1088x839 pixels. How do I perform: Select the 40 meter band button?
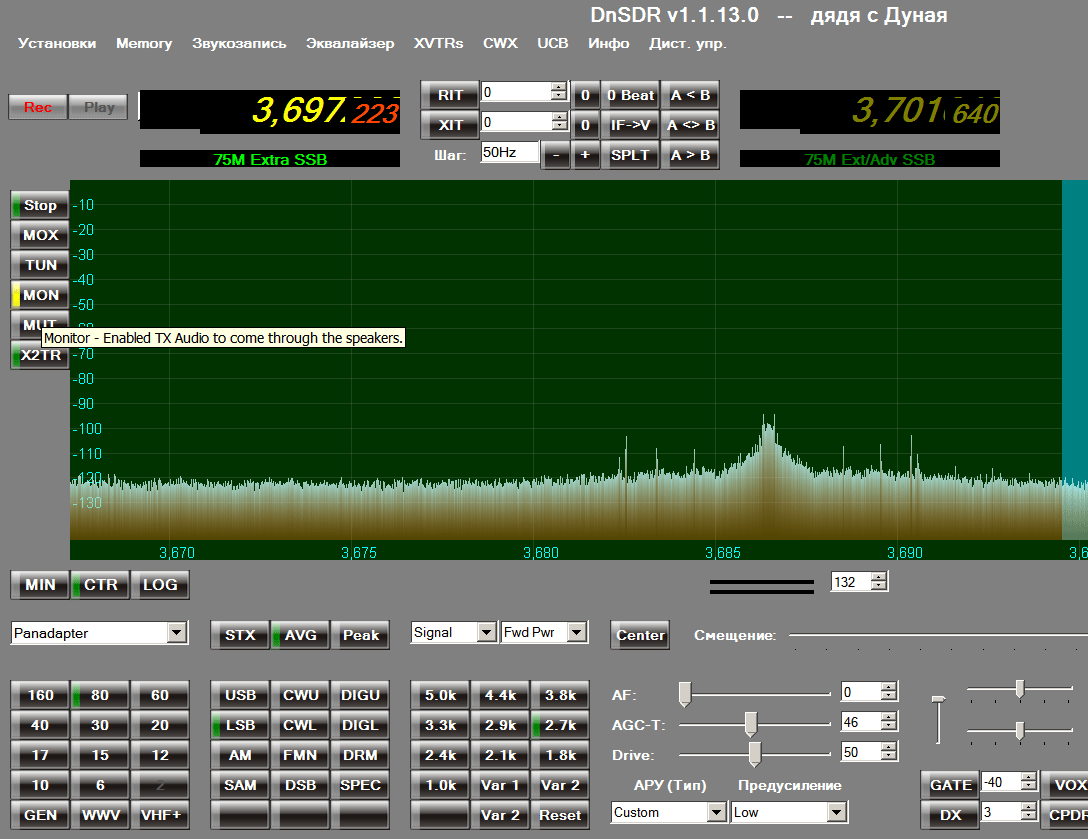40,725
